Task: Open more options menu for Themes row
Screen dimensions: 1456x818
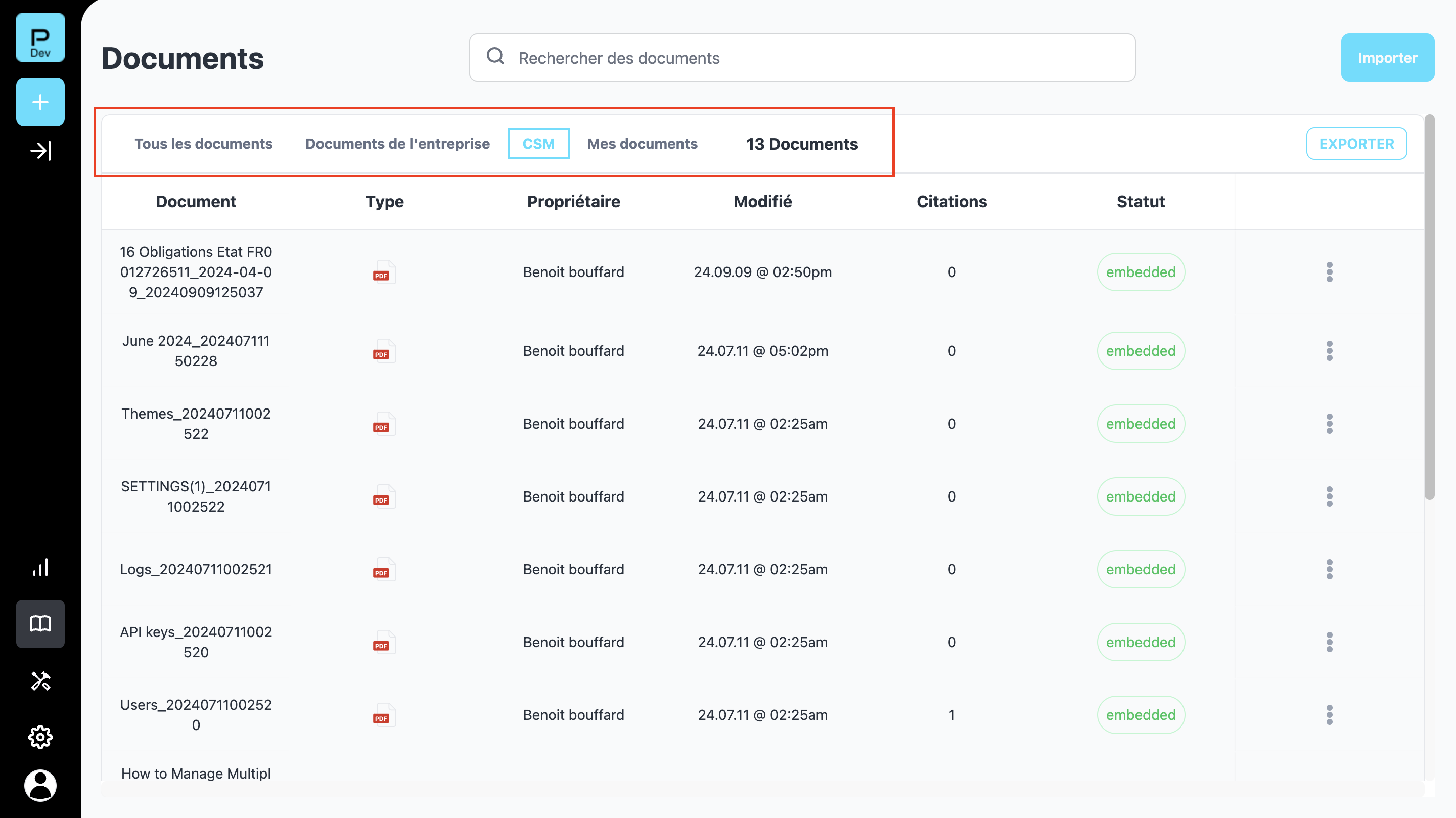Action: [1330, 424]
